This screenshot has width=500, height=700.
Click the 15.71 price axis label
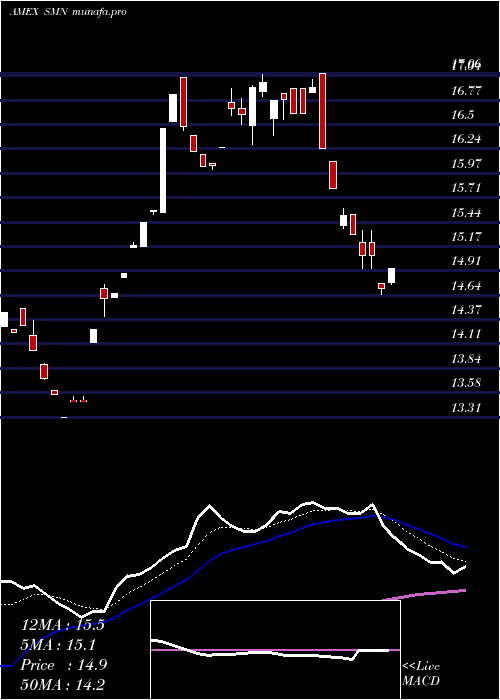(x=466, y=188)
